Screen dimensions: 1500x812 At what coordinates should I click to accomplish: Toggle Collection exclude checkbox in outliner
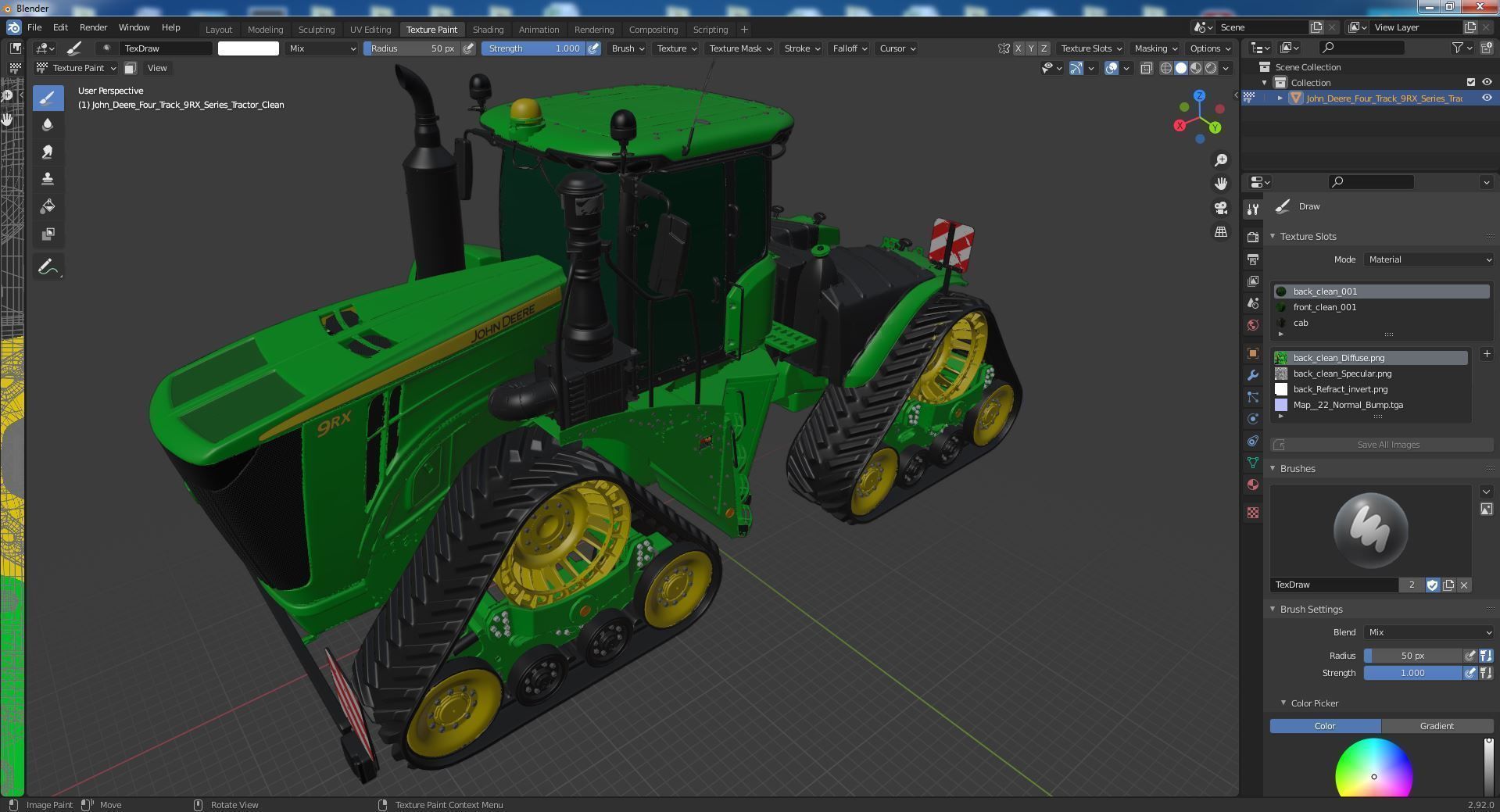1471,82
